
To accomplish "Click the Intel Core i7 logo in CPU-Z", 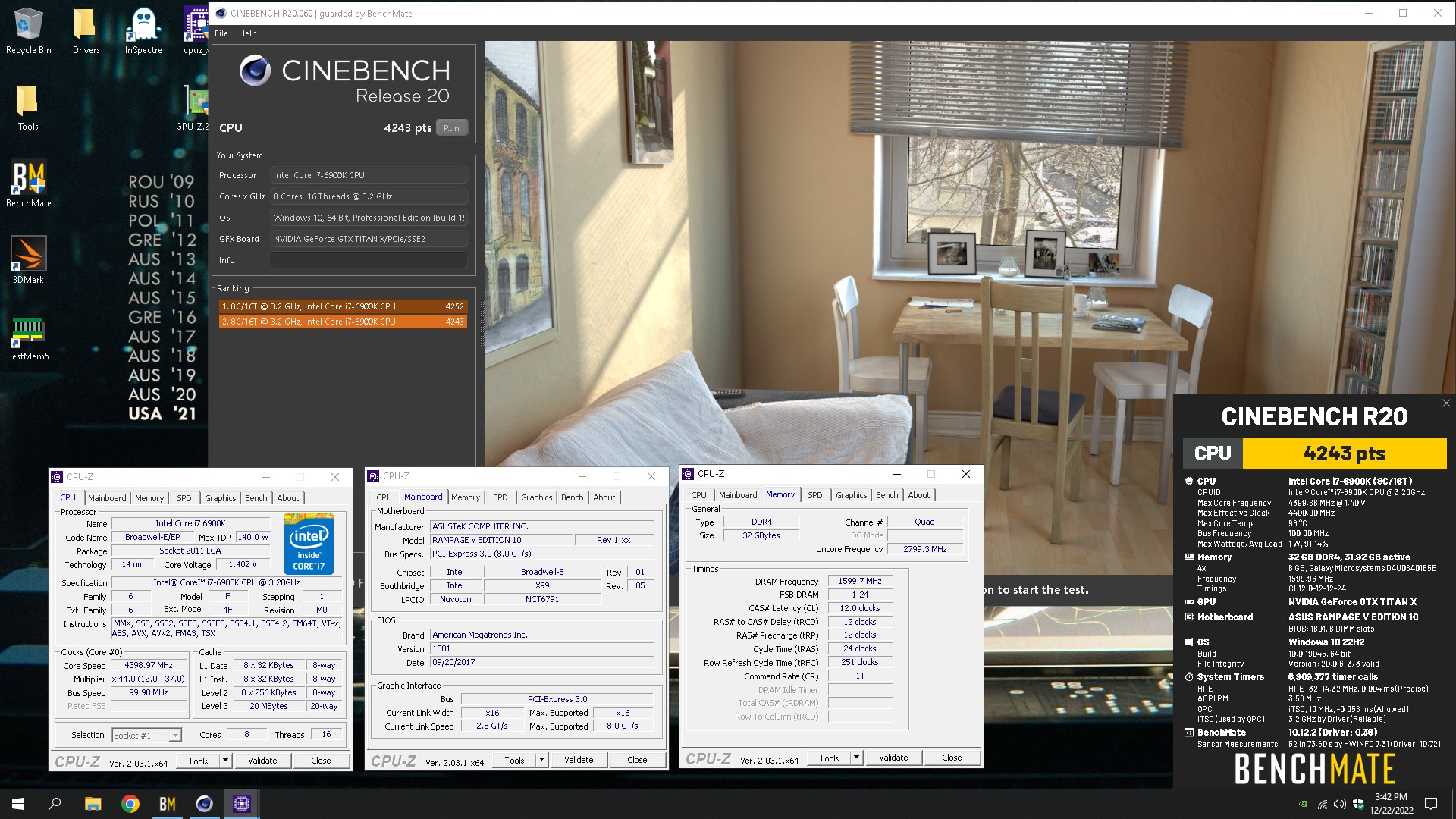I will point(309,543).
